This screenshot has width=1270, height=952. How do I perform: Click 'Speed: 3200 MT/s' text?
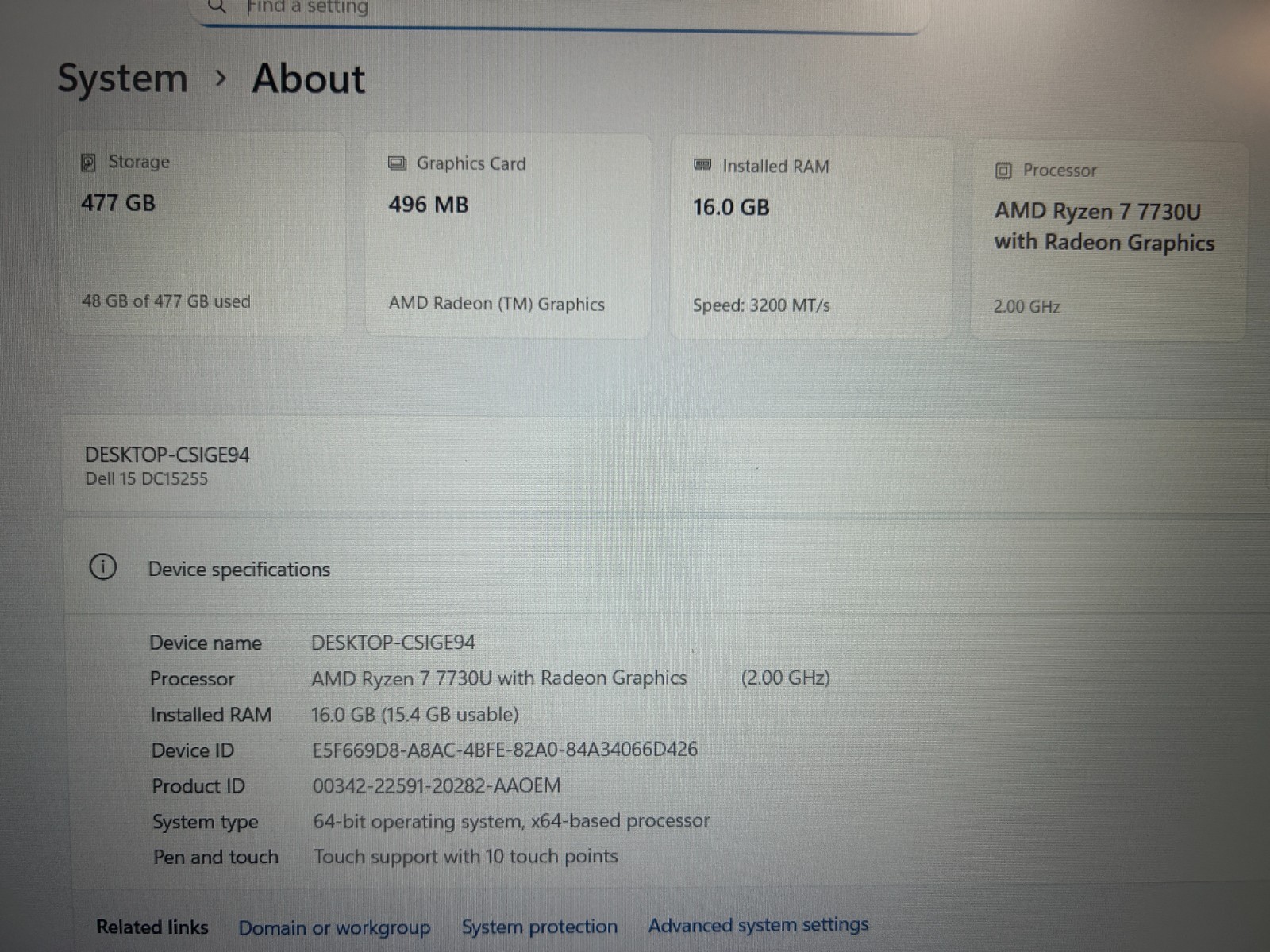[761, 305]
